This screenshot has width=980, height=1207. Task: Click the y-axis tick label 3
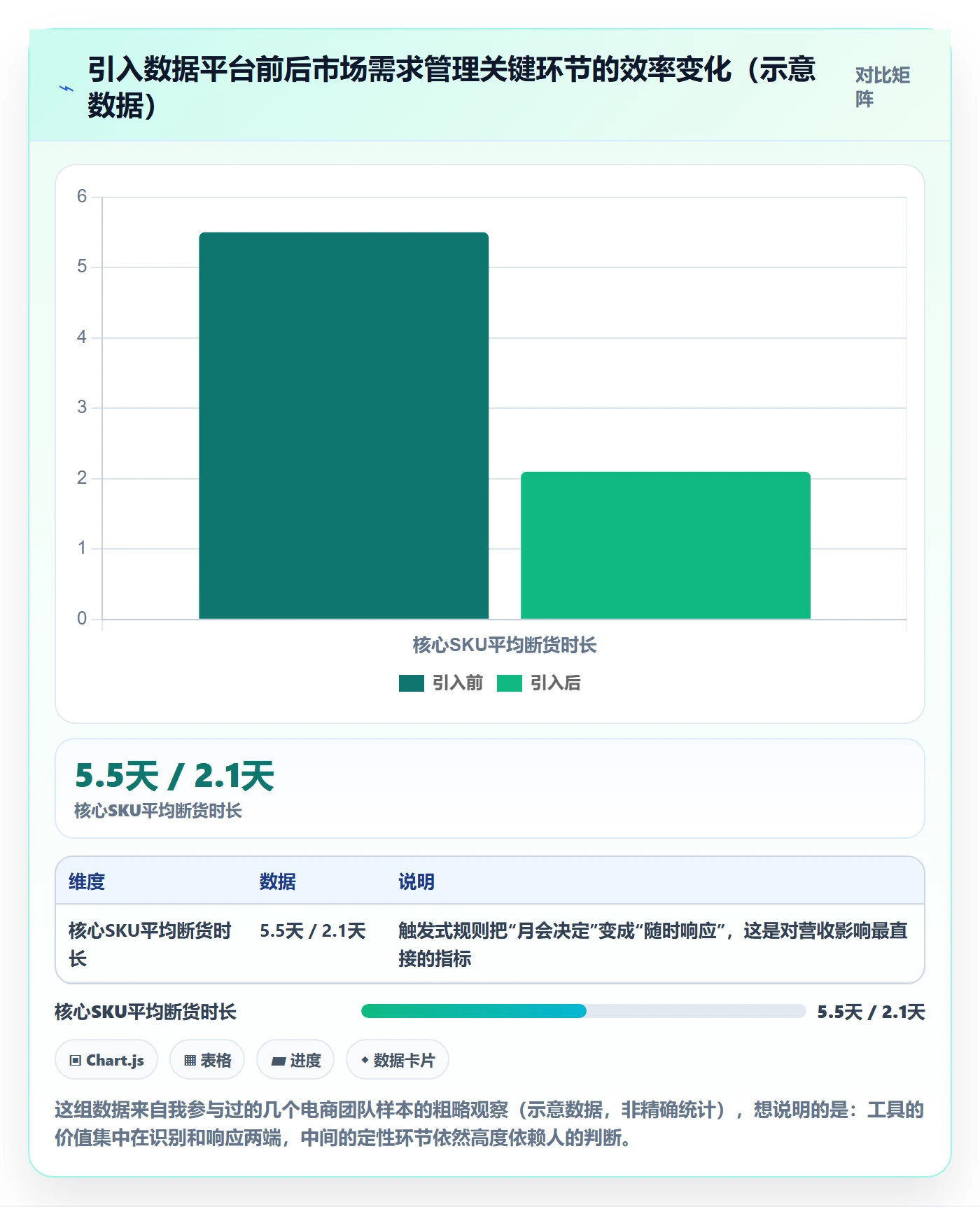[82, 407]
